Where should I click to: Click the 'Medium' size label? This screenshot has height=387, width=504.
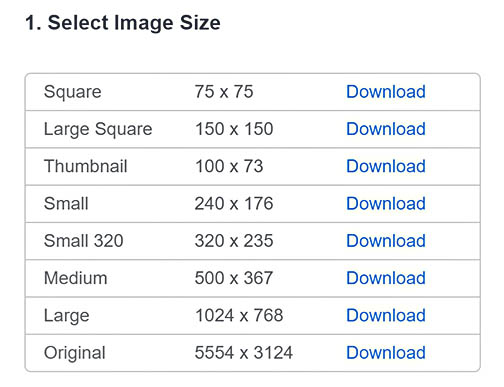[x=76, y=278]
